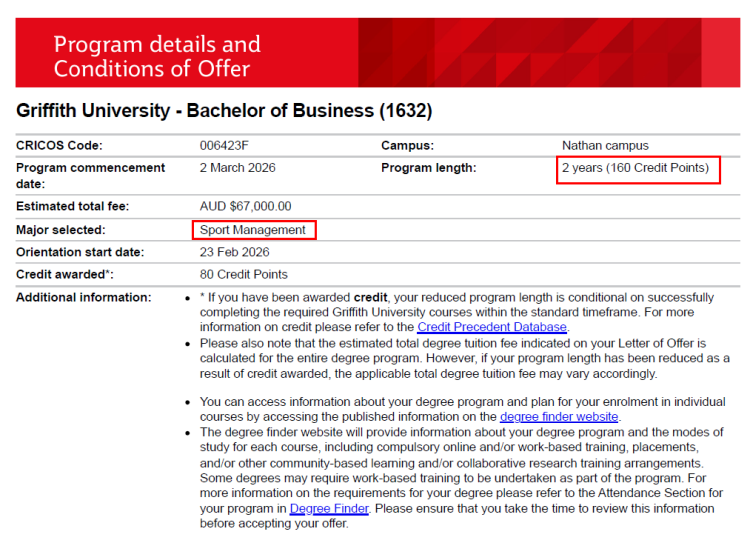
Task: Click the Nathan campus value
Action: click(605, 145)
